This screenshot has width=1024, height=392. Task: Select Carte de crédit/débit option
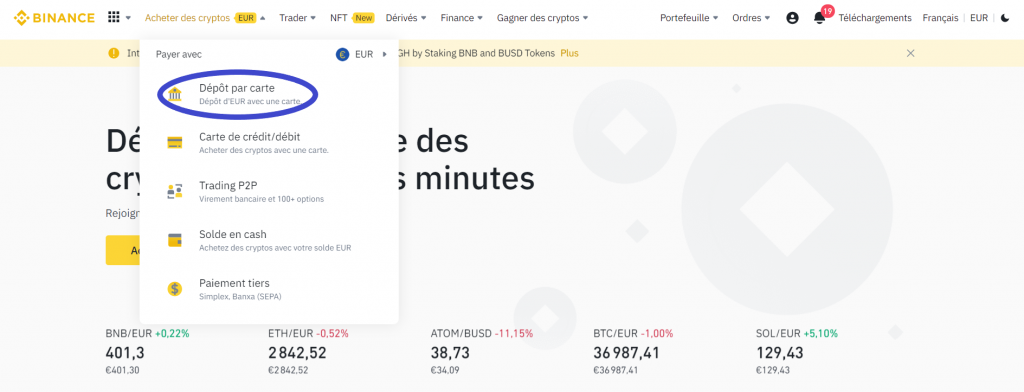click(268, 142)
